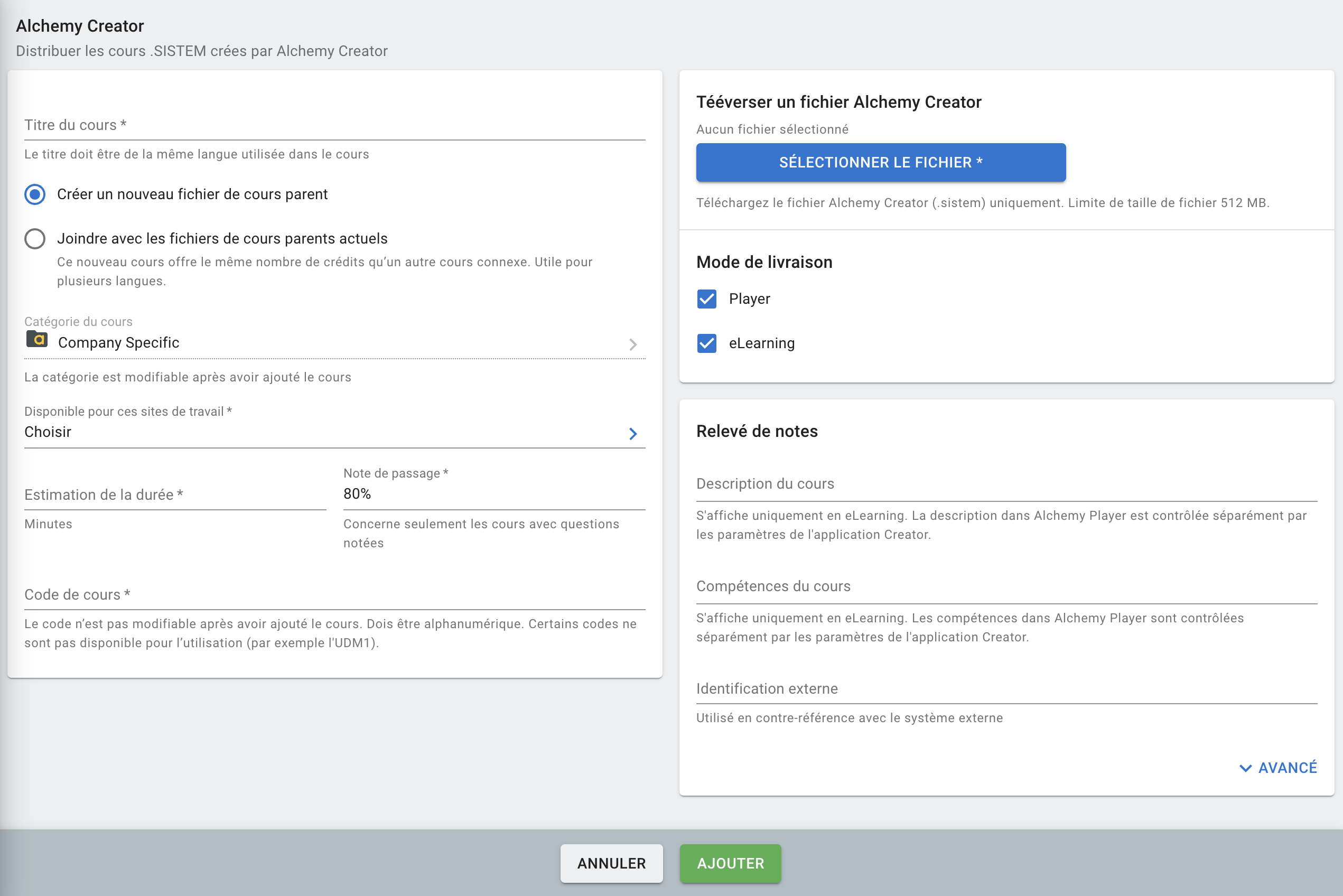Click the eLearning label text

pyautogui.click(x=762, y=343)
